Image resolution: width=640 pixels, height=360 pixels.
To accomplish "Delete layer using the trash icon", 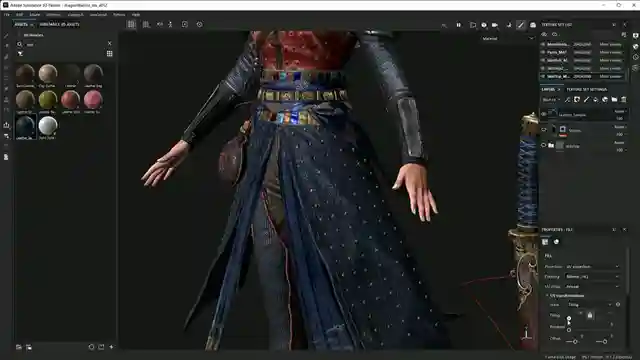I will coord(624,100).
